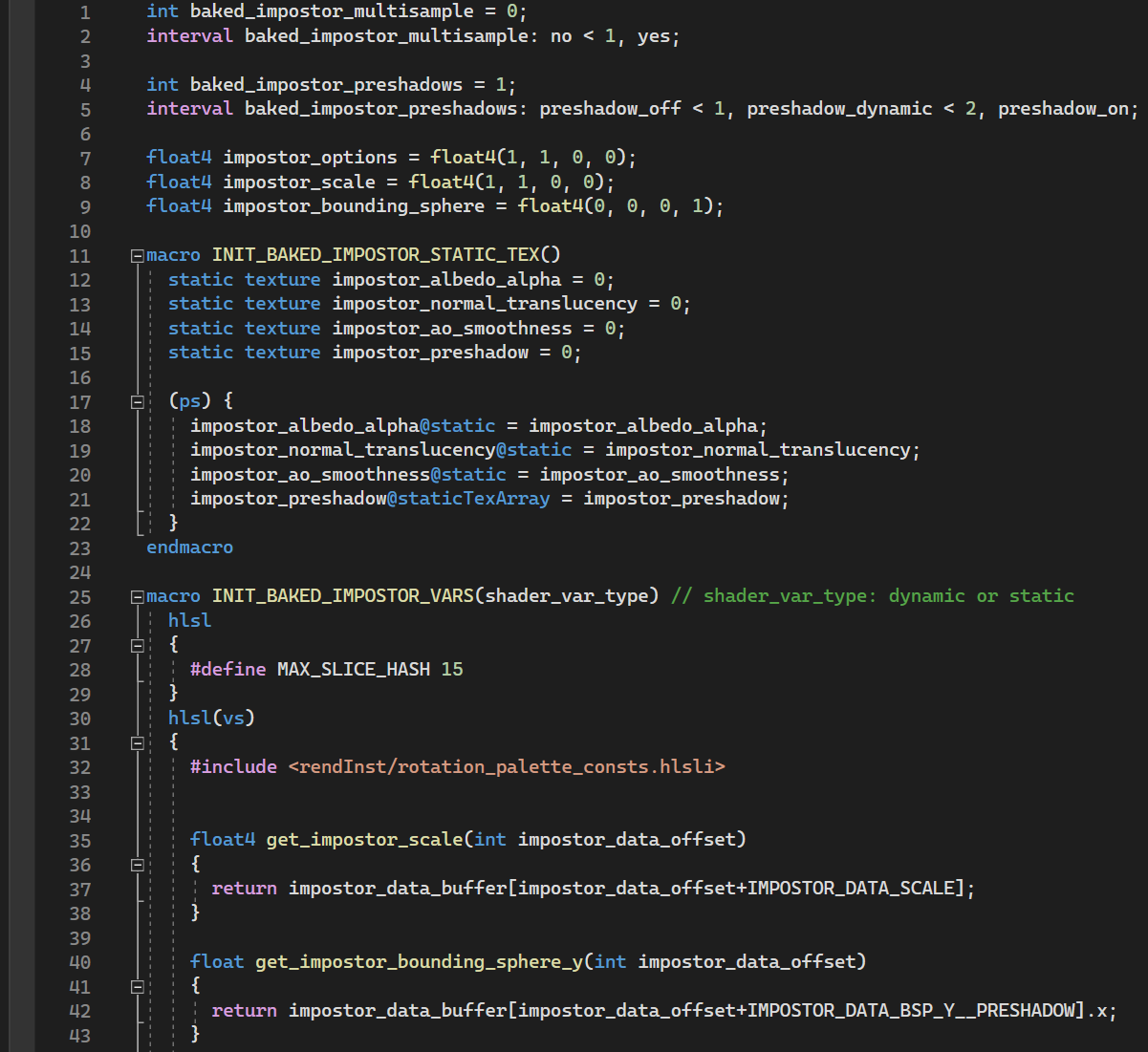
Task: Click the hlsl(vs) keyword on line 30
Action: (211, 718)
